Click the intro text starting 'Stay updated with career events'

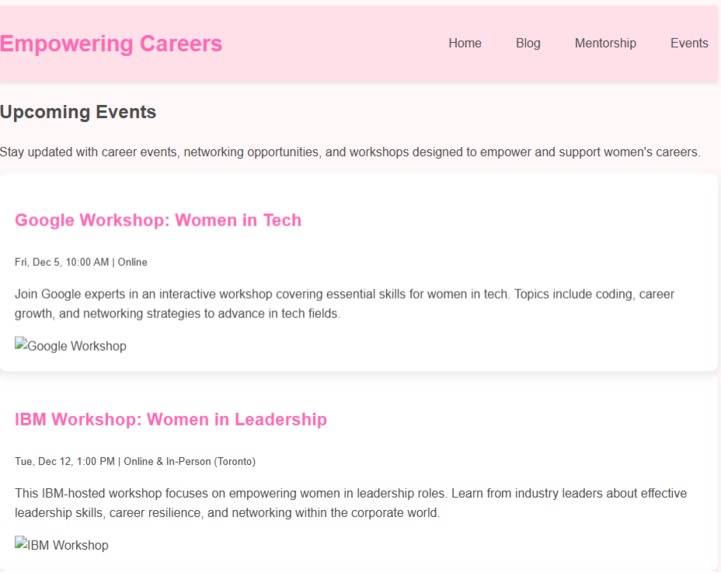(350, 152)
